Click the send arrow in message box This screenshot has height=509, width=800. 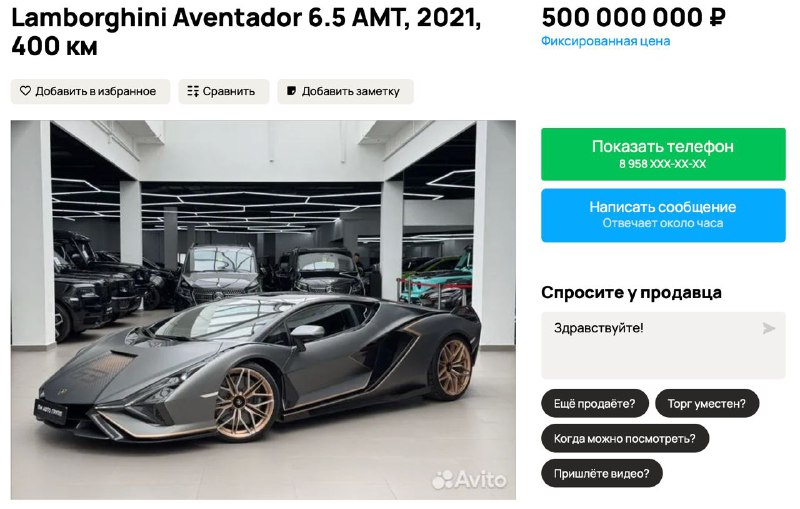tap(768, 328)
